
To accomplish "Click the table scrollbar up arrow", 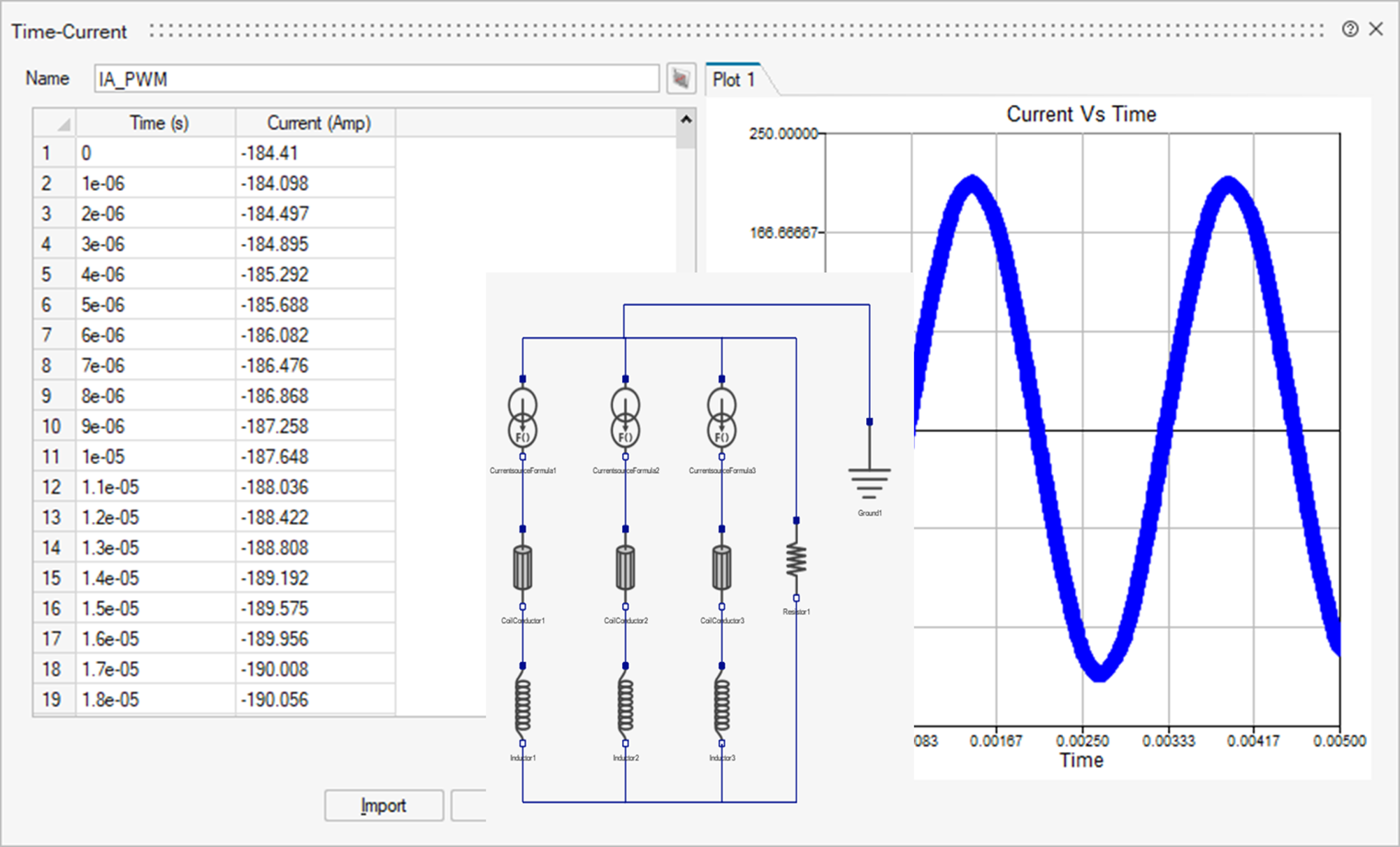I will tap(686, 120).
